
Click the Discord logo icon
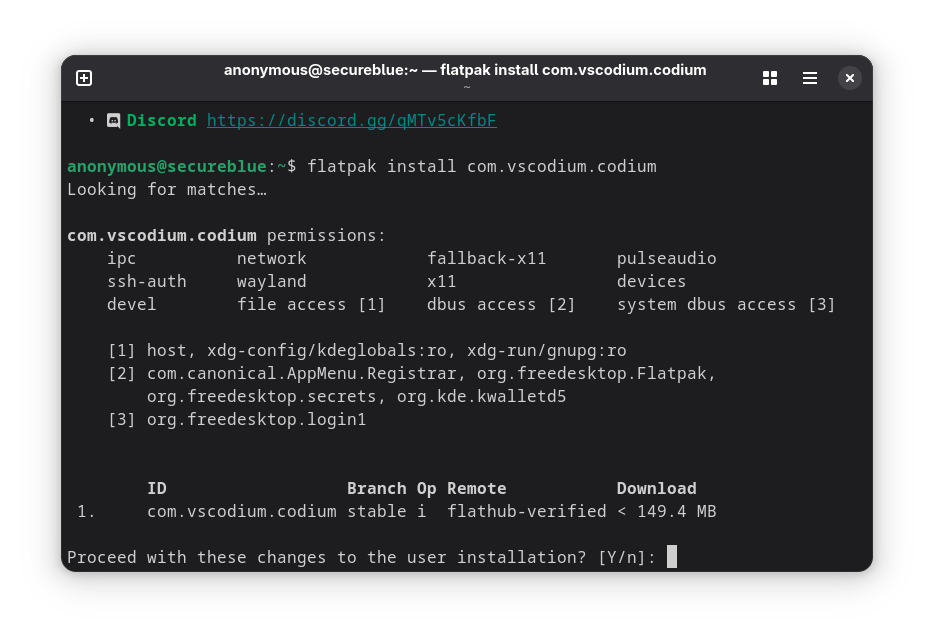[x=113, y=120]
